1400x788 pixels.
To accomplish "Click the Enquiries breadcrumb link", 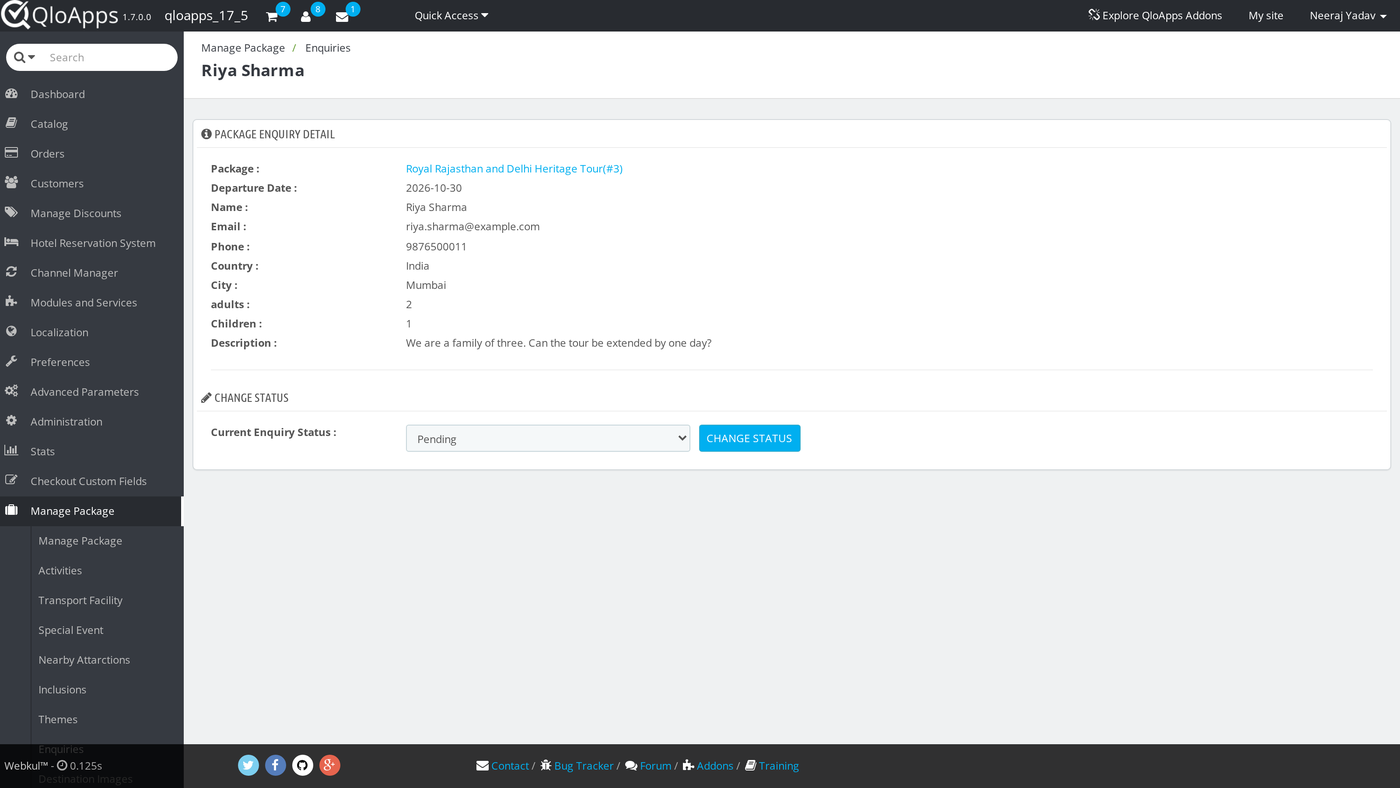I will coord(328,48).
